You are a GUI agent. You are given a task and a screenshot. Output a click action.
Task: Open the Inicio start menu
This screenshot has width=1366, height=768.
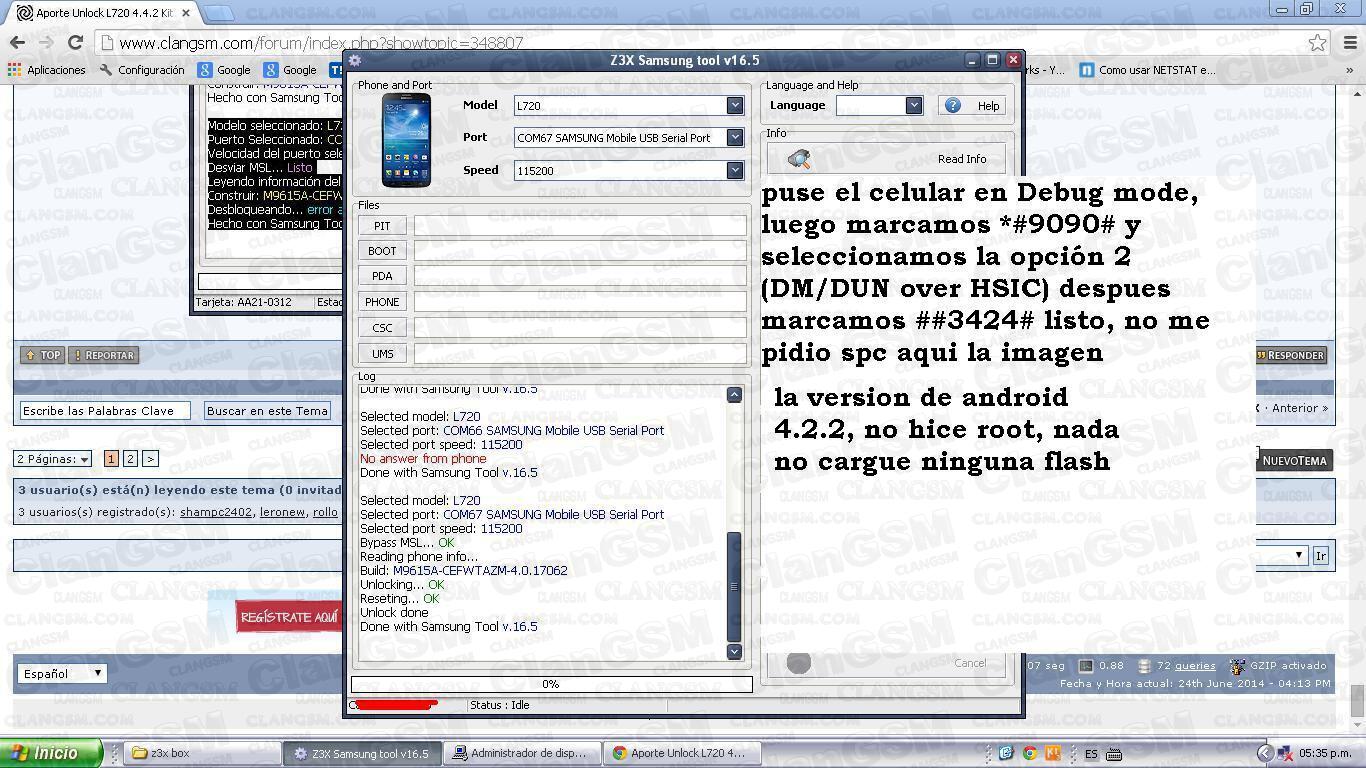51,753
